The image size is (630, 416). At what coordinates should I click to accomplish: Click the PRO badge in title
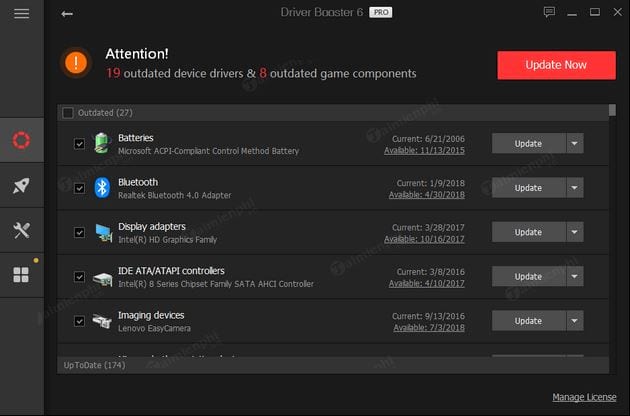point(380,12)
